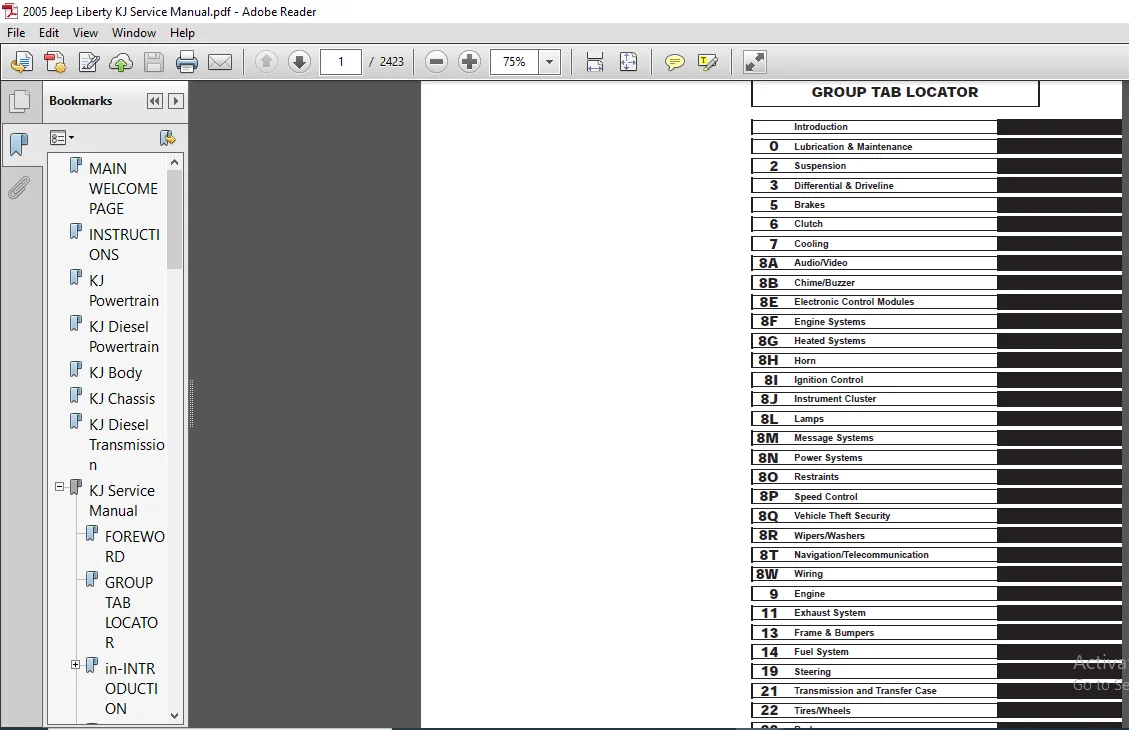Click the email envelope icon
1129x730 pixels.
(220, 63)
